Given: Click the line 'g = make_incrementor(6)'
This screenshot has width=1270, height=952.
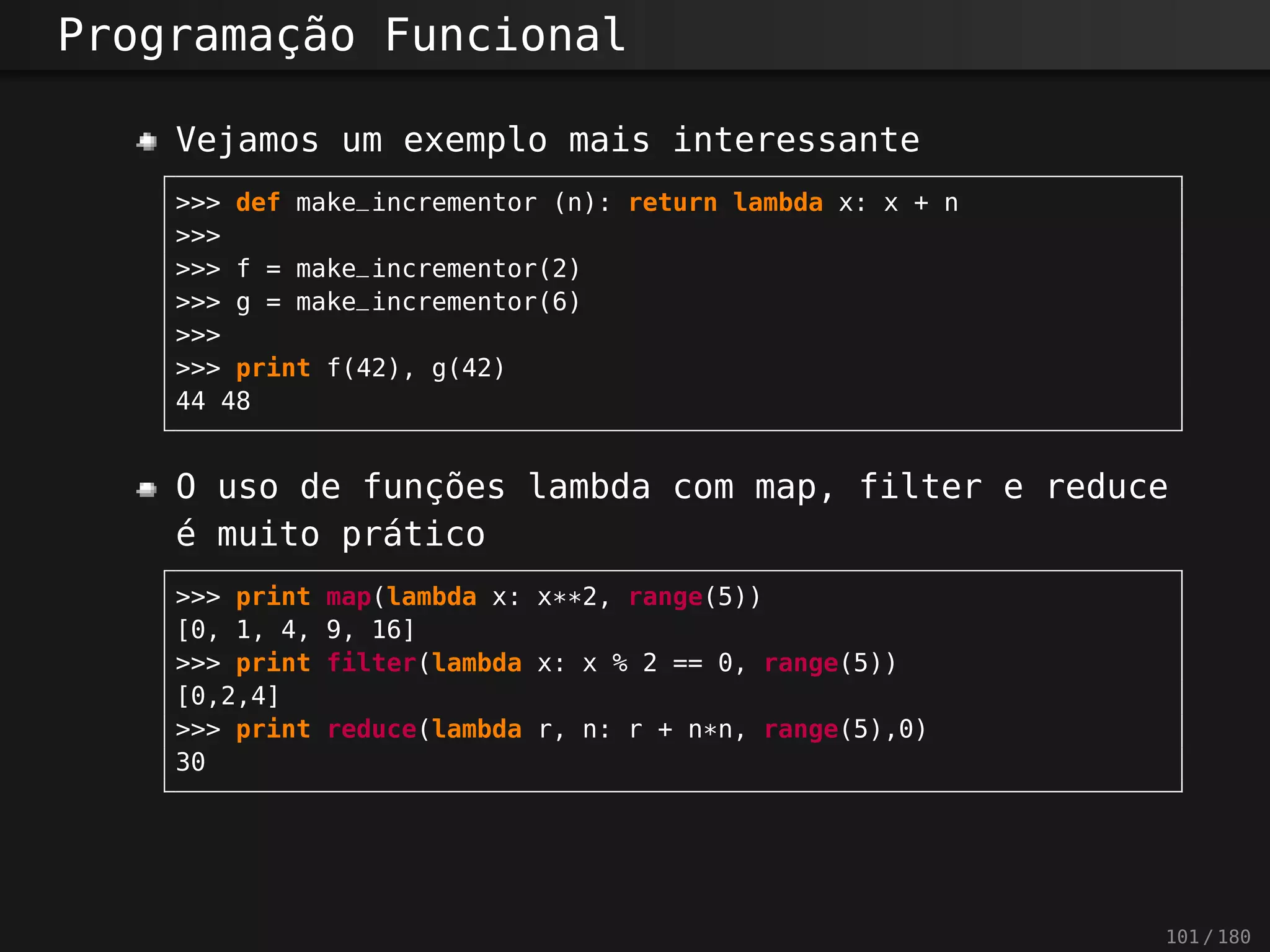Looking at the screenshot, I should point(378,302).
